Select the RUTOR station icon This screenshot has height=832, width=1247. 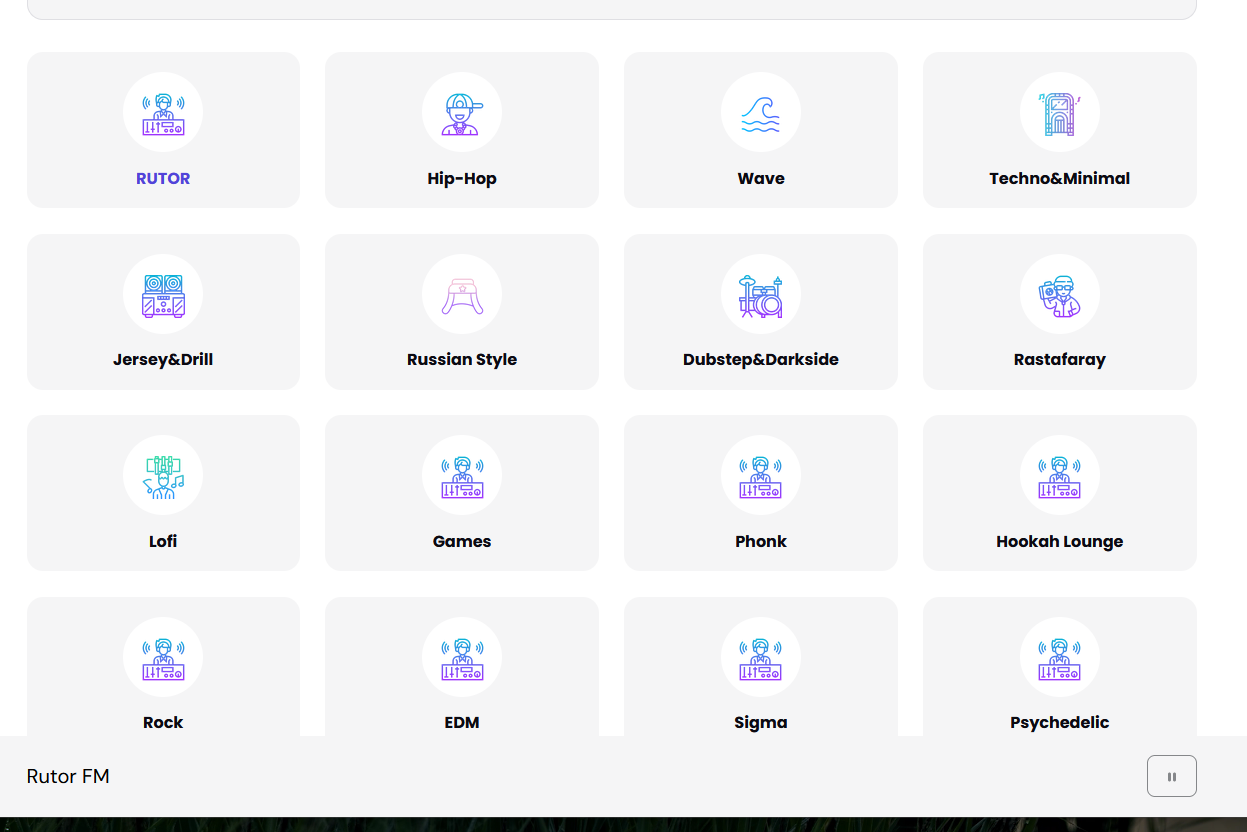pyautogui.click(x=162, y=112)
